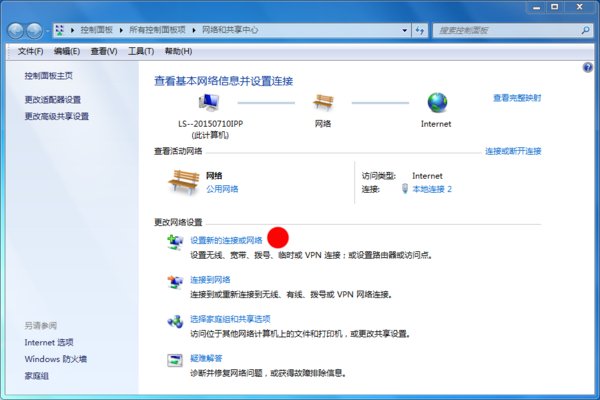Open 更改适配器设置 in the sidebar

[x=53, y=100]
